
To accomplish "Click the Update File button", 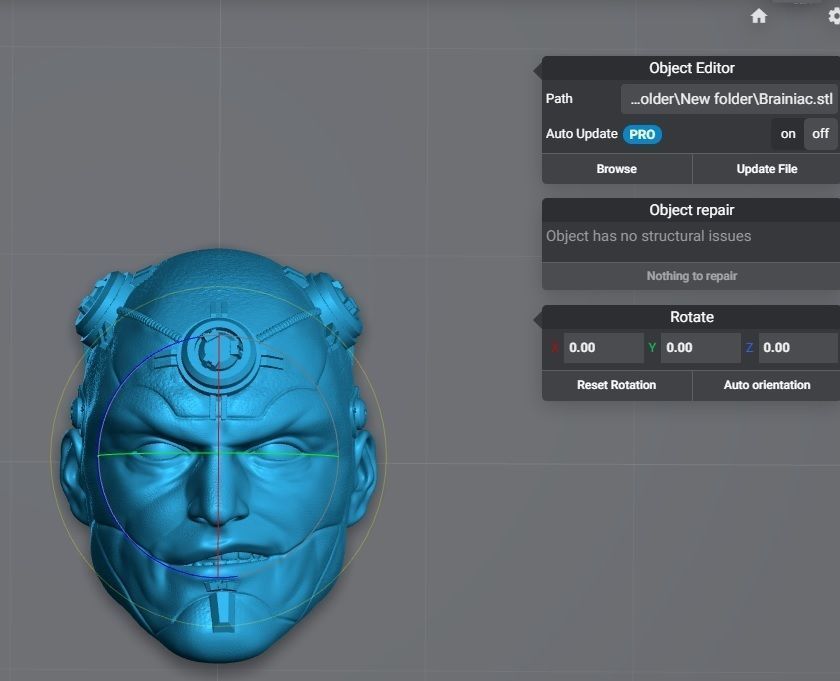I will point(767,169).
